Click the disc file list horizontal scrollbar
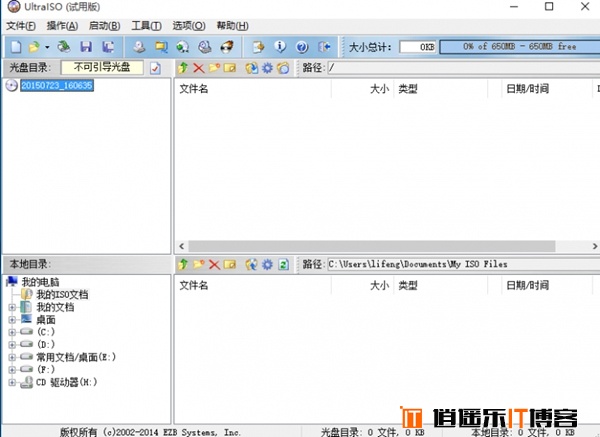Viewport: 600px width, 437px height. (x=372, y=246)
